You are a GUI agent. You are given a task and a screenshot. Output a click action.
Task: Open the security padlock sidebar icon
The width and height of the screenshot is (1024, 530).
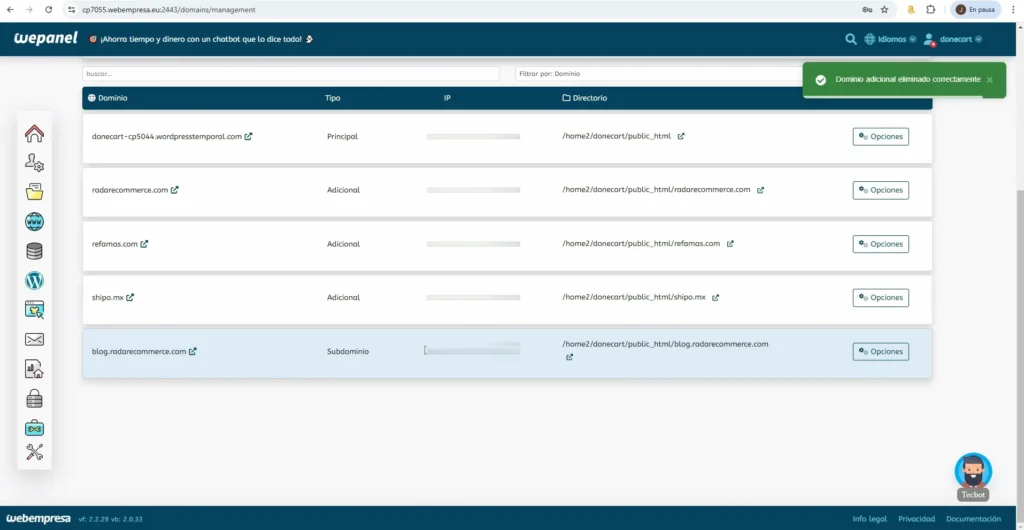coord(35,398)
